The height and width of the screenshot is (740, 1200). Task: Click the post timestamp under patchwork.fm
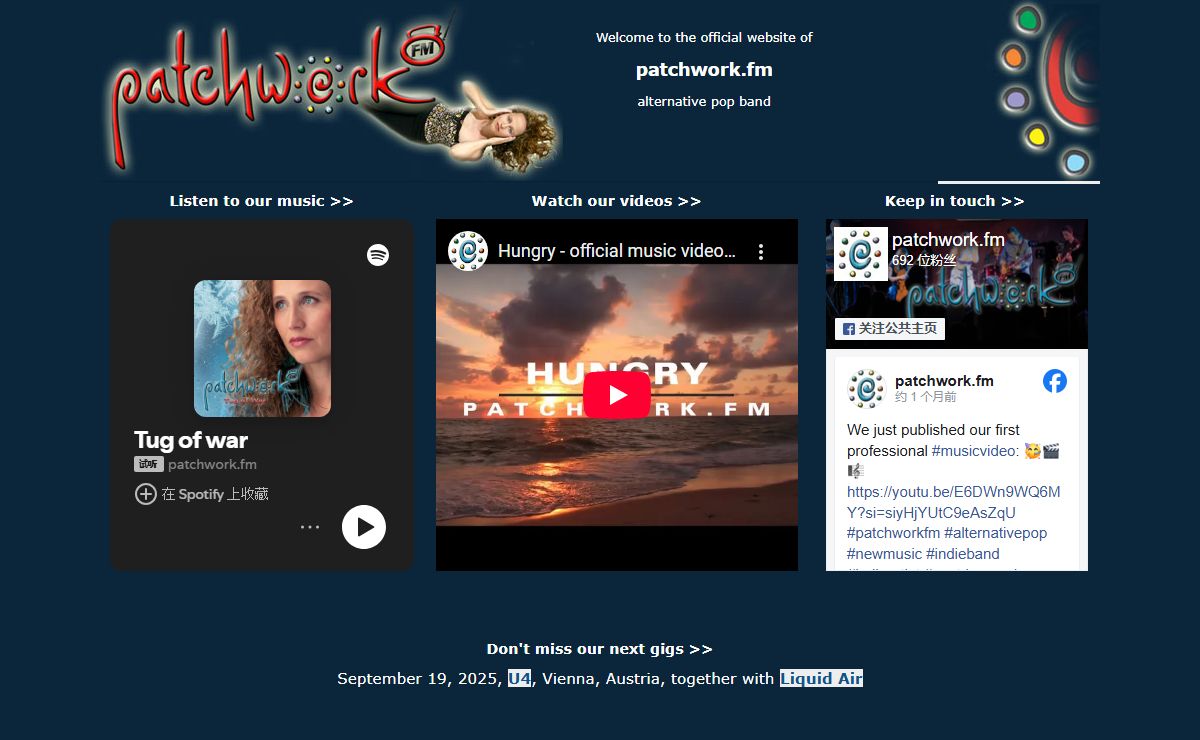(x=926, y=397)
